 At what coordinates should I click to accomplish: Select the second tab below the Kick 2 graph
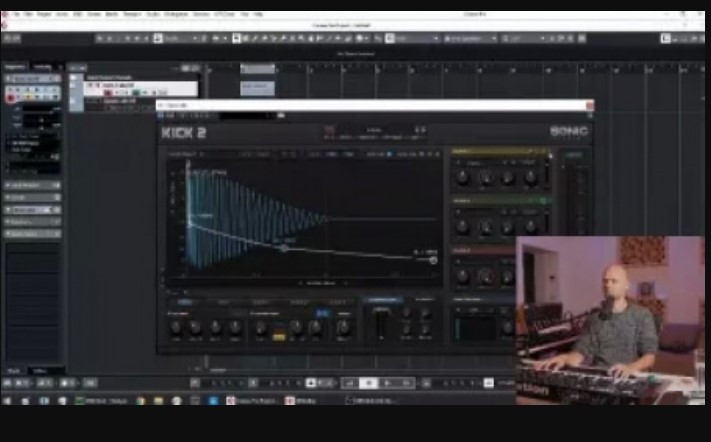(224, 302)
